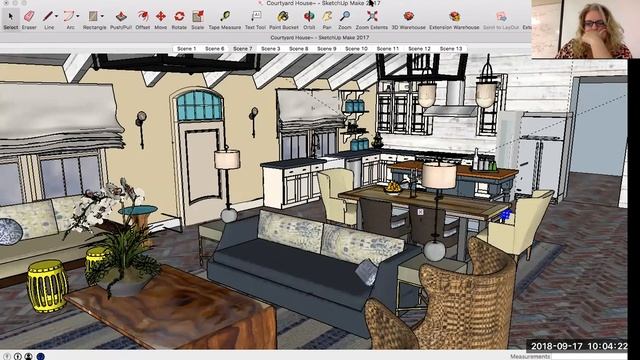
Task: Click the geo-location status bar icon
Action: point(18,356)
